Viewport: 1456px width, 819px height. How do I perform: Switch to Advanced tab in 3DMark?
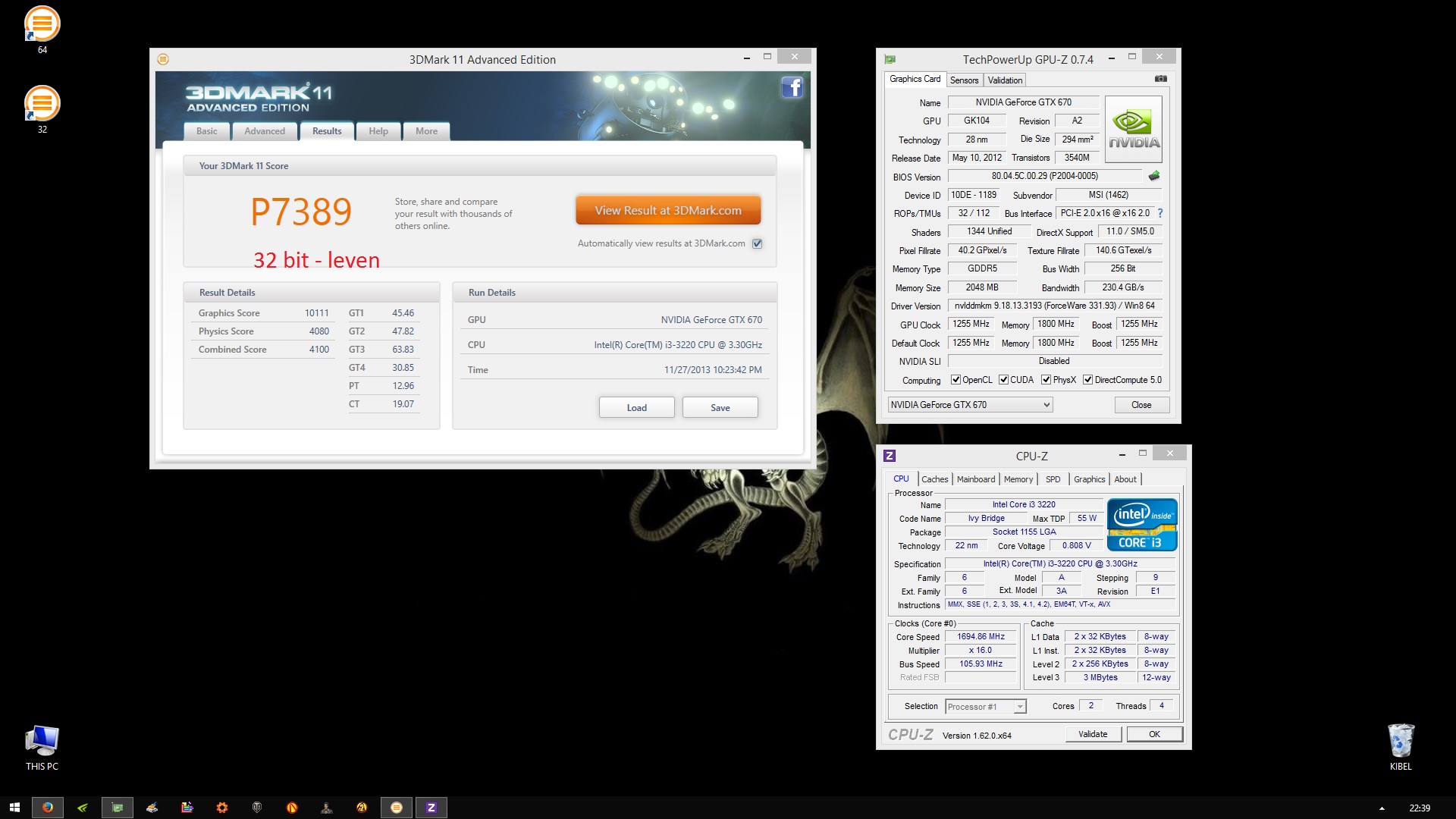pyautogui.click(x=265, y=131)
